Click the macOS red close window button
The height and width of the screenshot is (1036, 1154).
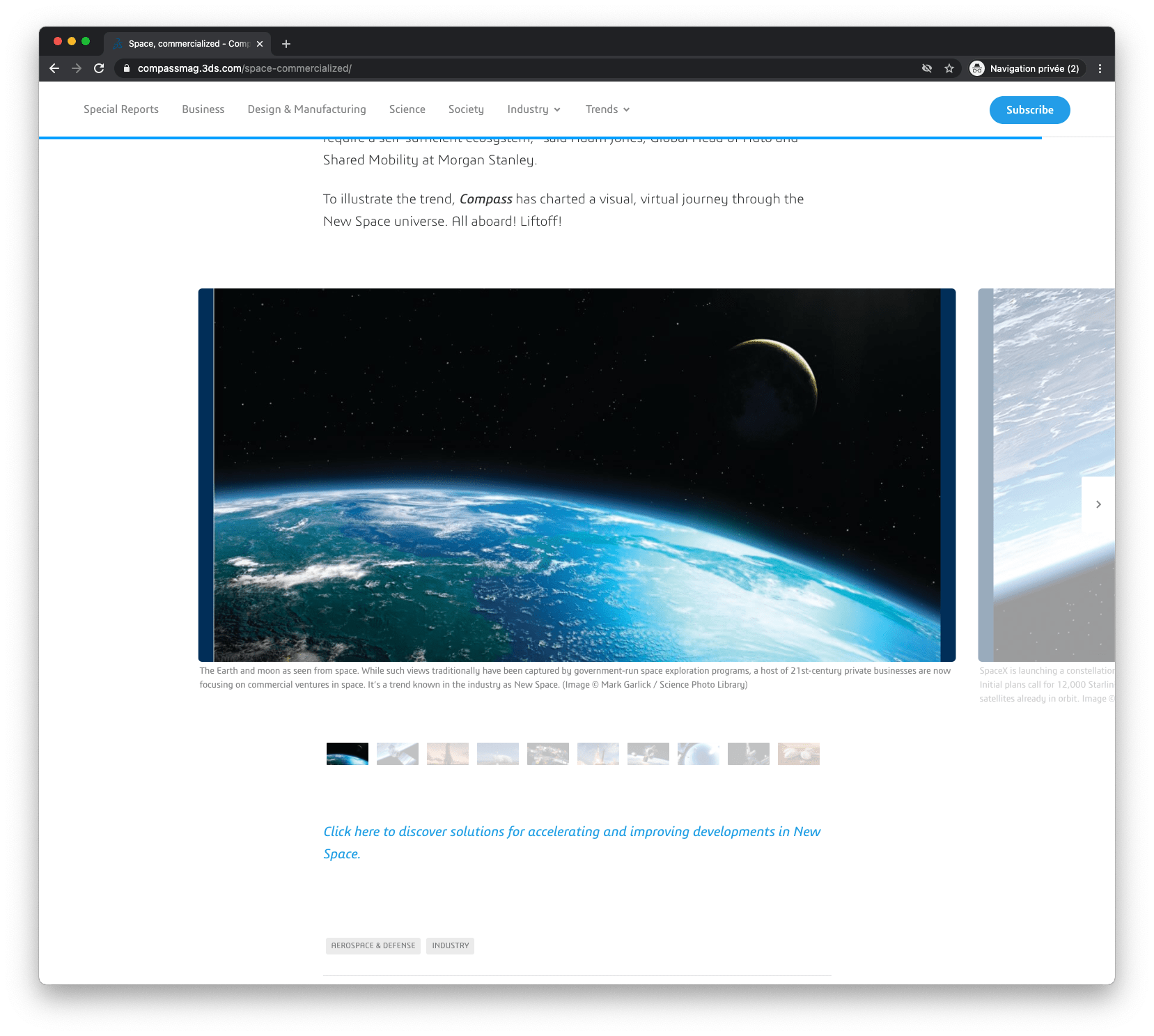click(58, 41)
